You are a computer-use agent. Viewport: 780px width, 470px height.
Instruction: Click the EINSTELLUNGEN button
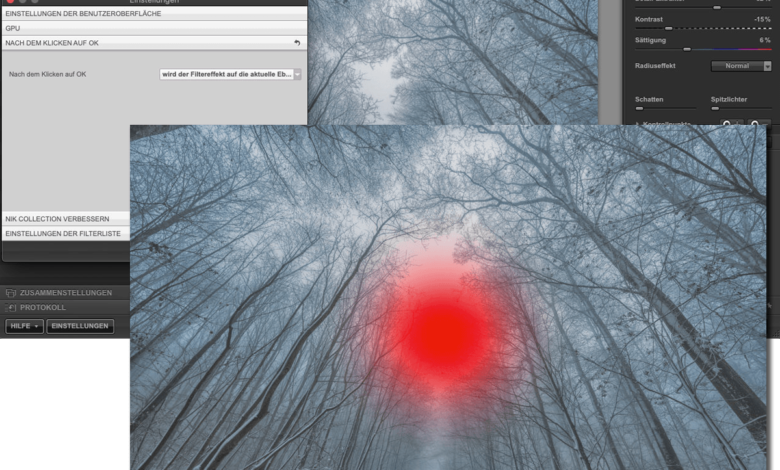tap(80, 326)
